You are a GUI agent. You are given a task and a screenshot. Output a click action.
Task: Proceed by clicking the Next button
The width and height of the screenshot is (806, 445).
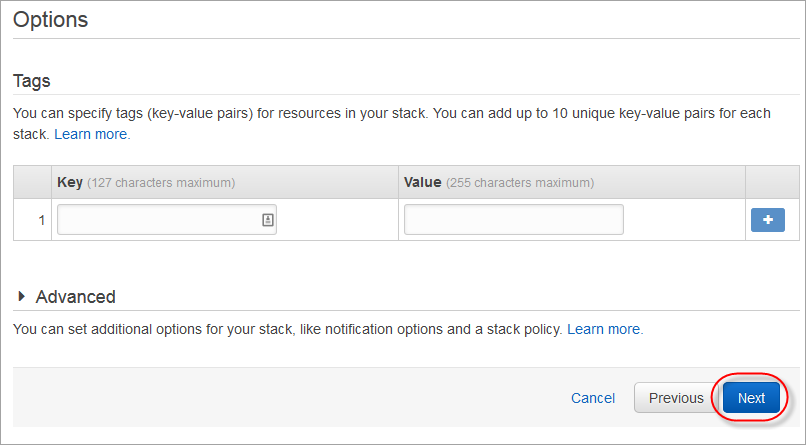[x=751, y=398]
